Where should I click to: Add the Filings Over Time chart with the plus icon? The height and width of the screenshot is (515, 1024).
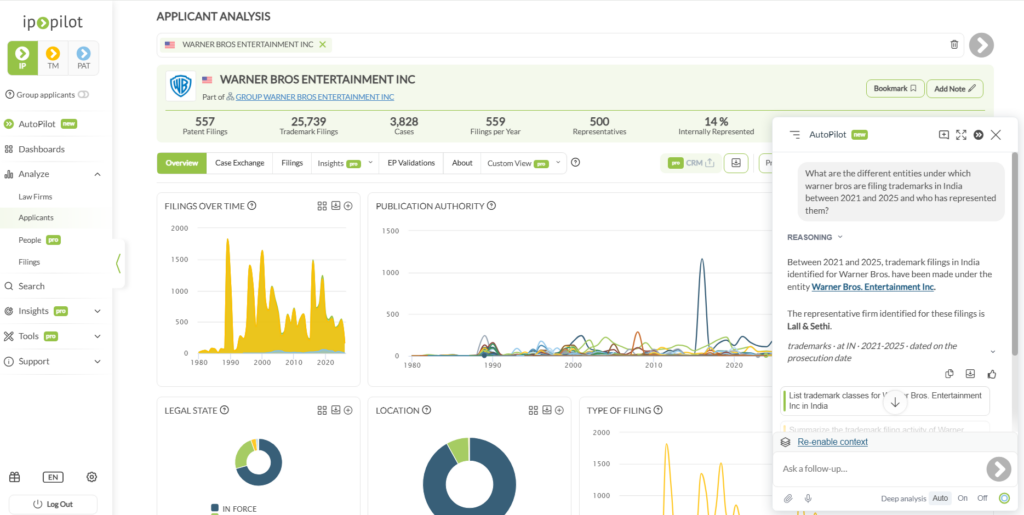pyautogui.click(x=349, y=206)
